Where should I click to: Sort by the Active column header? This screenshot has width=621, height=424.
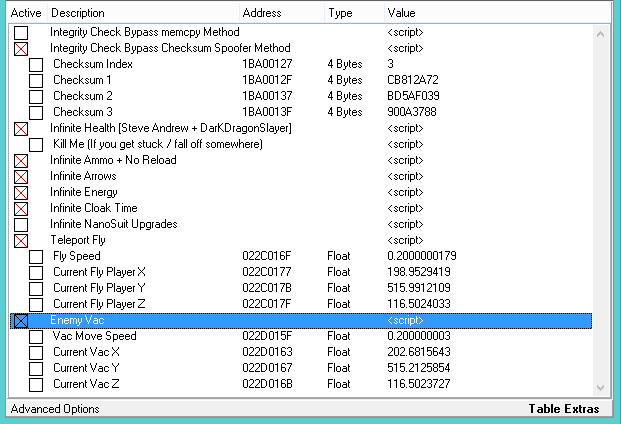(x=27, y=13)
